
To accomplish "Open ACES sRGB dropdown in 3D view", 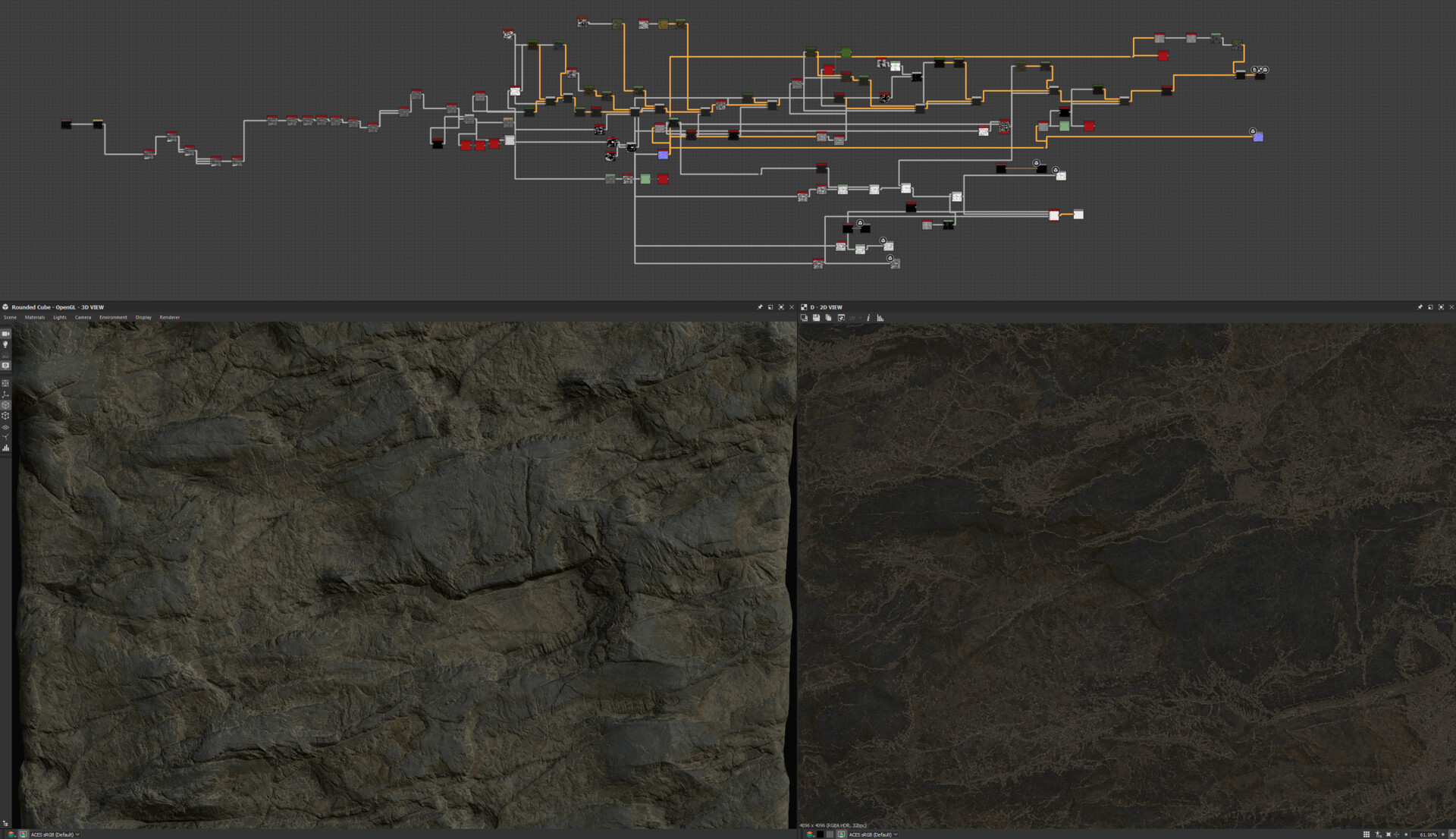I will [55, 834].
